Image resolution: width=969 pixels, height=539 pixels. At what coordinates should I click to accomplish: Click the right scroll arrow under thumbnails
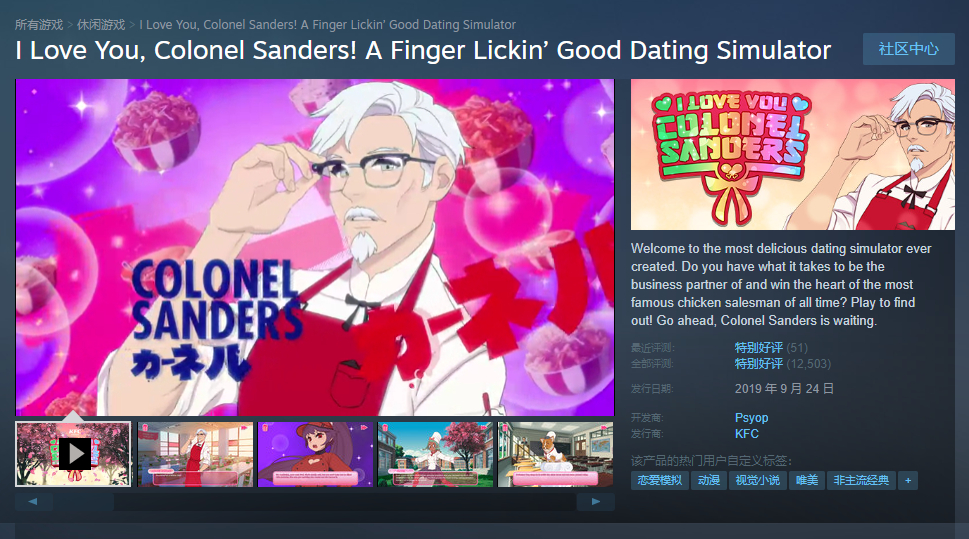click(595, 502)
